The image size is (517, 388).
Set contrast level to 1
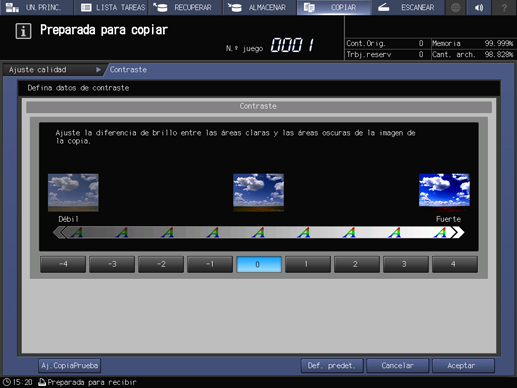pyautogui.click(x=308, y=264)
